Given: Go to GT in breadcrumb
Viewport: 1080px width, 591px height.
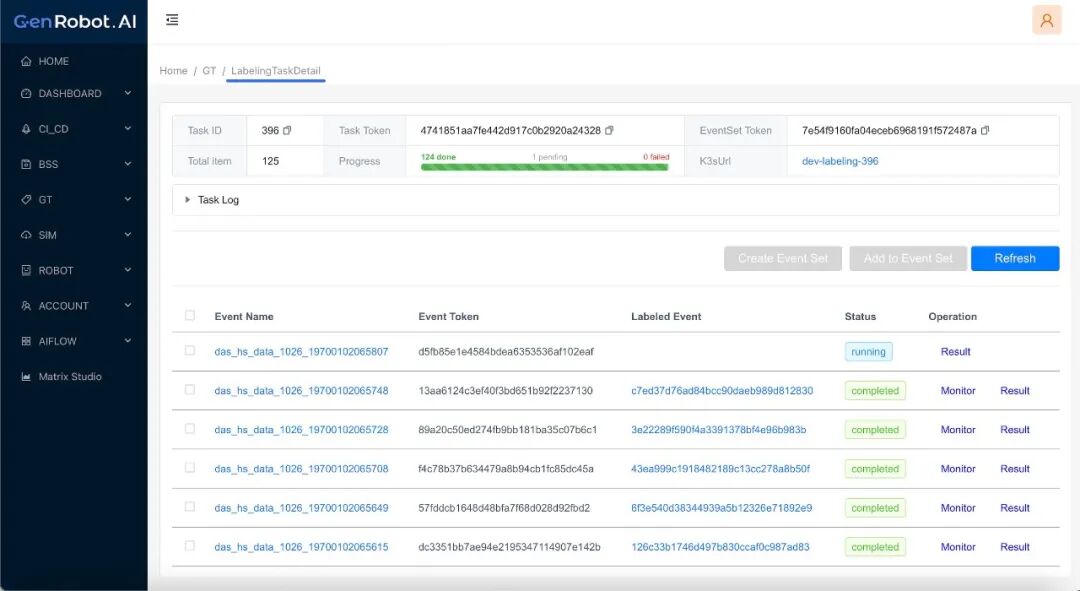Looking at the screenshot, I should 209,71.
